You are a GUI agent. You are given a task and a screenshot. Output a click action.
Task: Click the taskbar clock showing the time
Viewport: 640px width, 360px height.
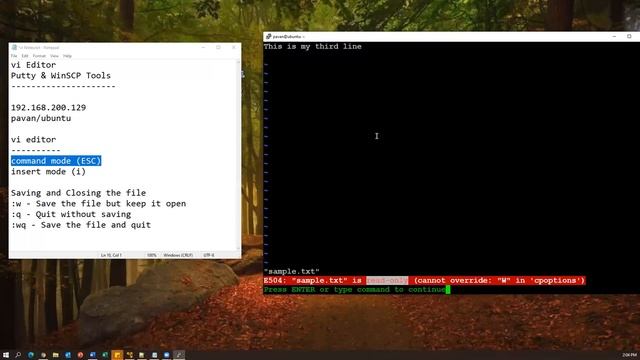tap(629, 355)
